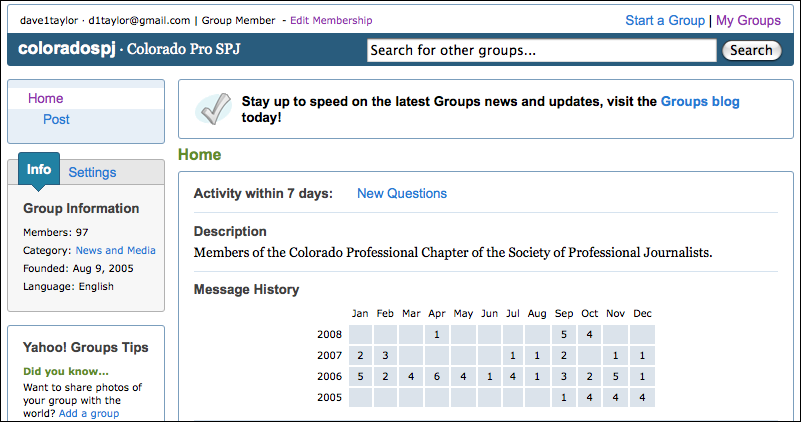Click the Message History heading

[x=246, y=289]
